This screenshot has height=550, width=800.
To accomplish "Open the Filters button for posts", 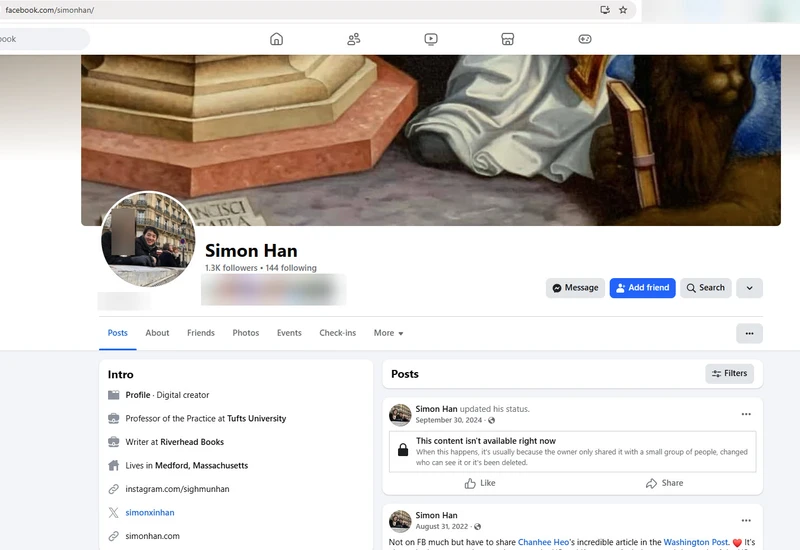I will tap(730, 373).
